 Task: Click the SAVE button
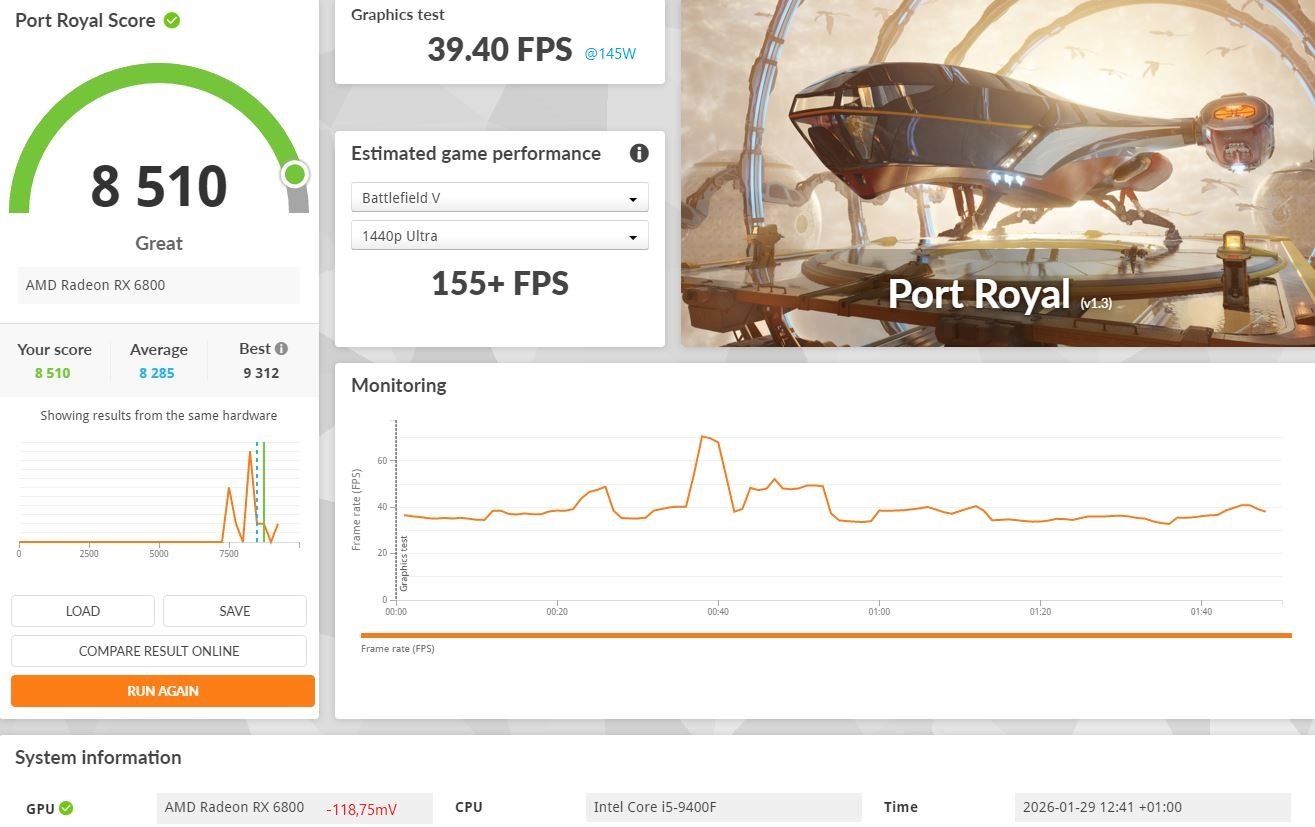point(235,611)
